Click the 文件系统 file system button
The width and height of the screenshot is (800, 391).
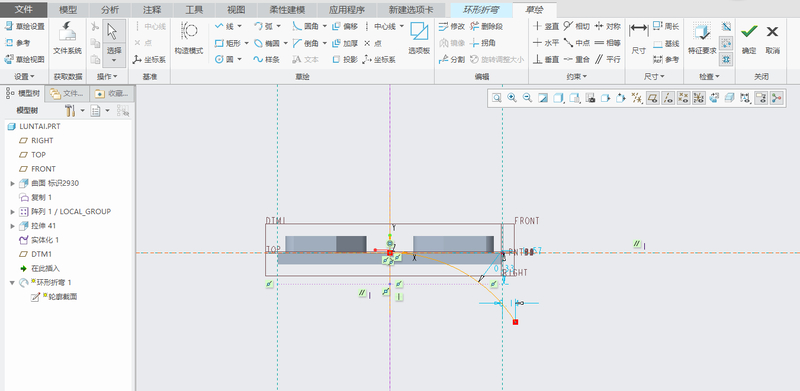pos(67,39)
